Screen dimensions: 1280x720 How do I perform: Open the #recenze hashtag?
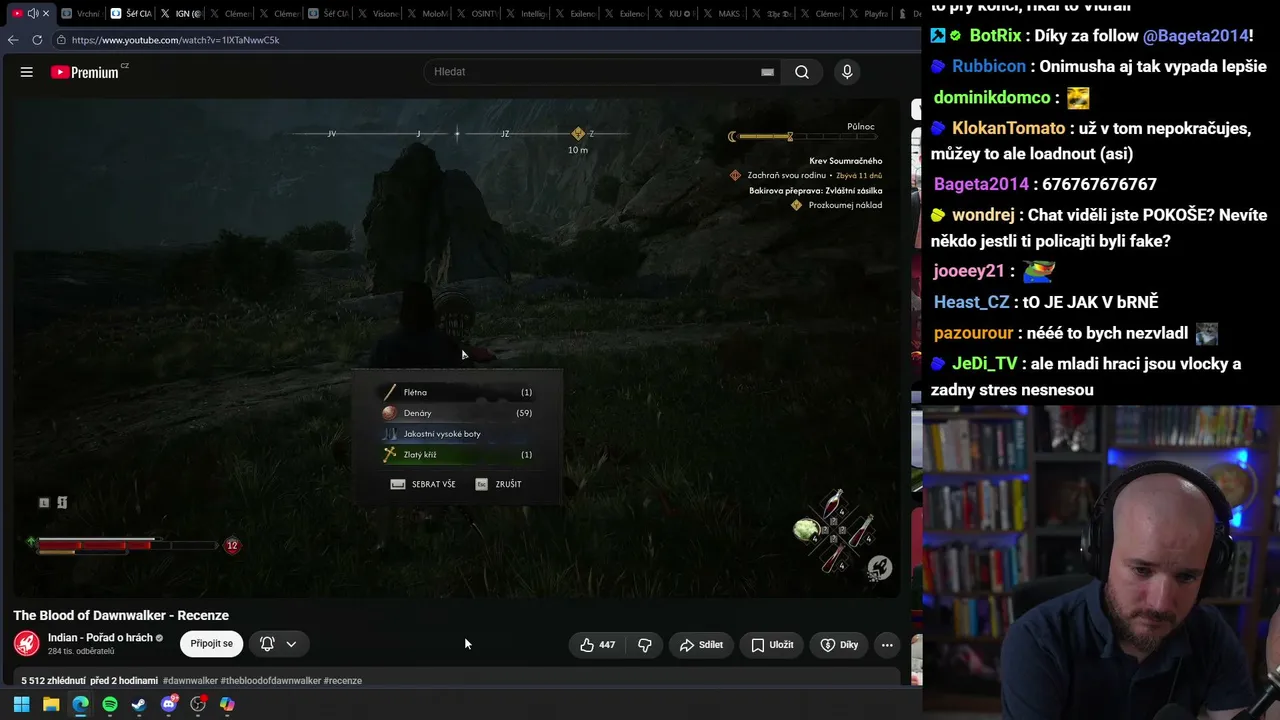[x=343, y=681]
